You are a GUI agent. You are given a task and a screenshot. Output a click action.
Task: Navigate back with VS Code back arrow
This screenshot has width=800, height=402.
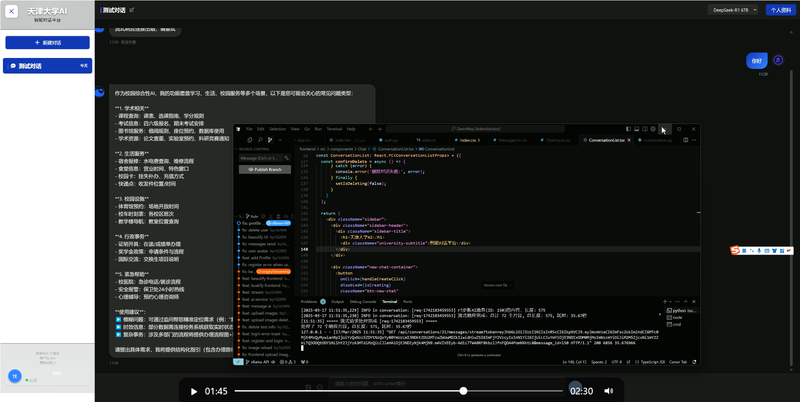click(x=371, y=129)
